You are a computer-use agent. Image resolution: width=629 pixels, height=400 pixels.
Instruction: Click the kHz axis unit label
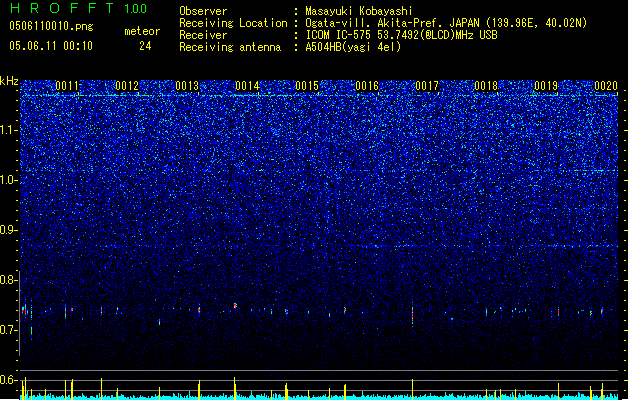click(9, 81)
